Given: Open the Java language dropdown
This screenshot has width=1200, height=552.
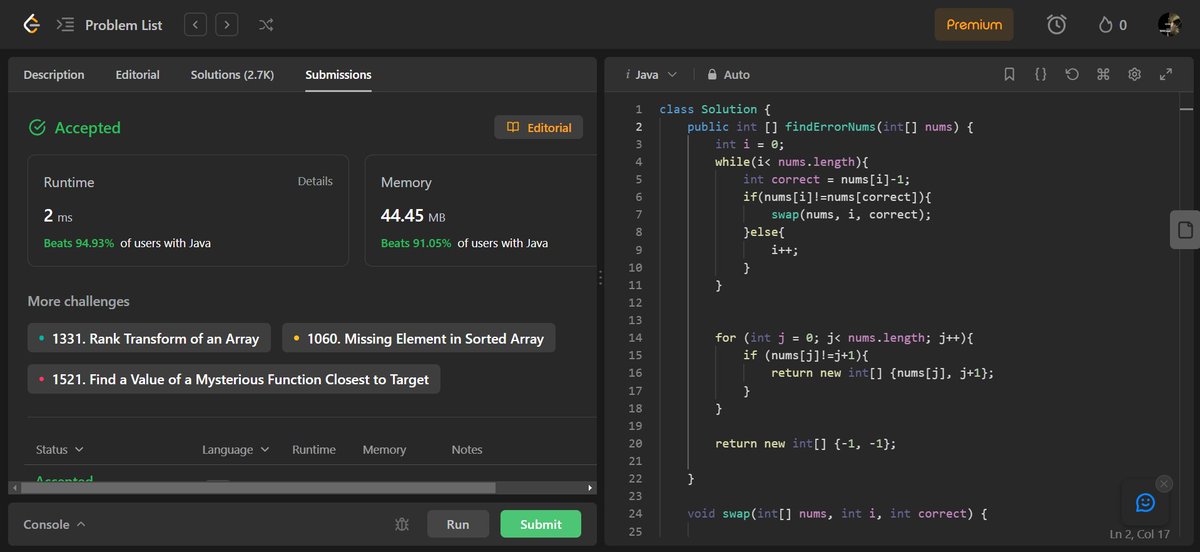Looking at the screenshot, I should click(x=651, y=75).
